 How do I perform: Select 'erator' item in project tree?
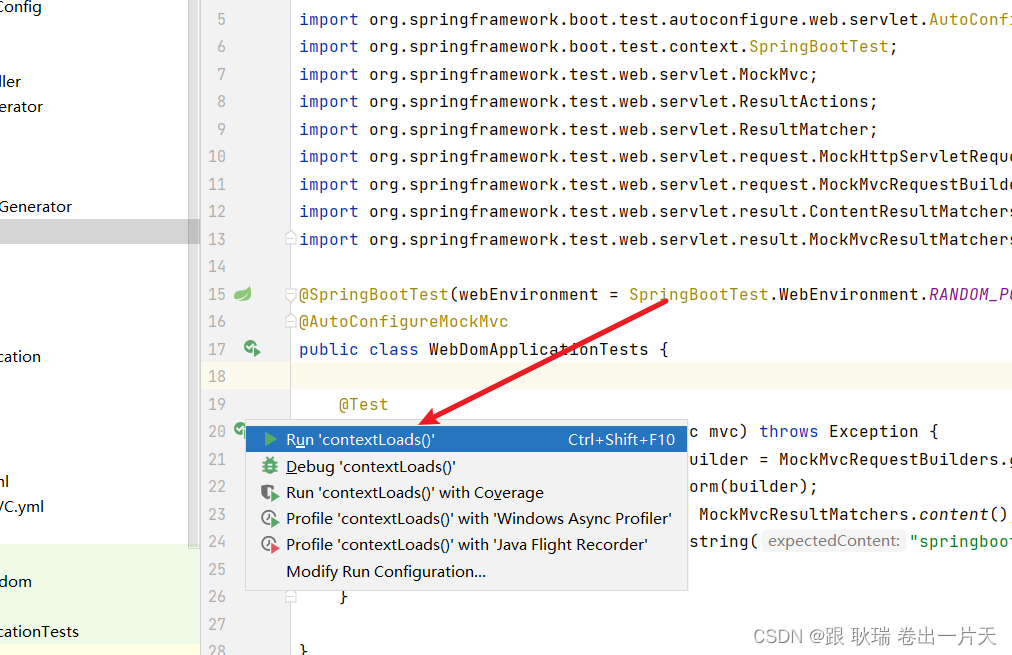(x=21, y=106)
